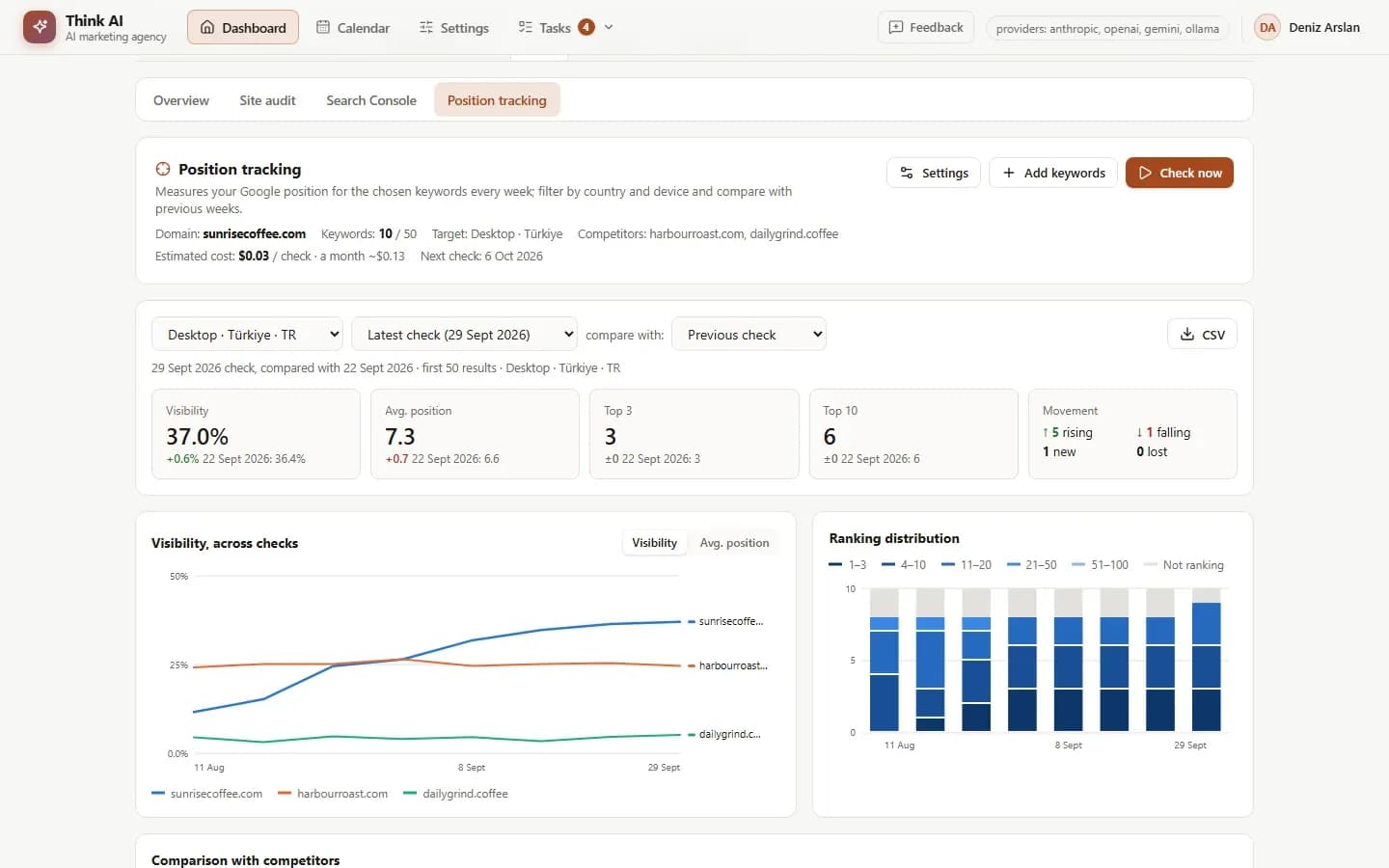
Task: Expand the Tasks chevron dropdown
Action: (x=609, y=27)
